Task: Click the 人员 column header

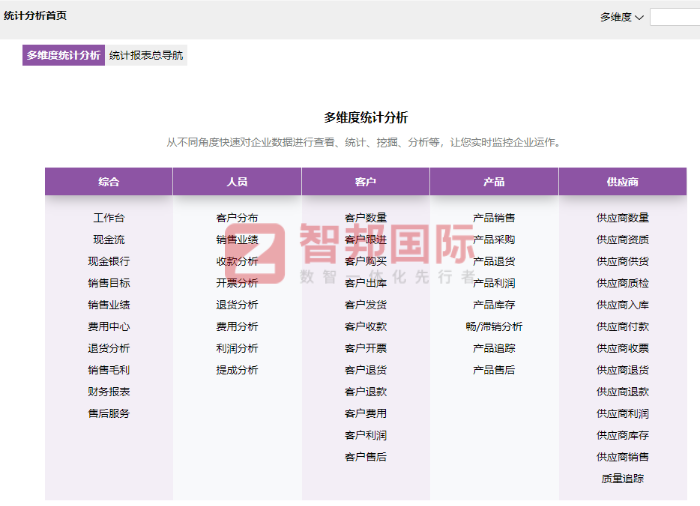Action: (x=237, y=182)
